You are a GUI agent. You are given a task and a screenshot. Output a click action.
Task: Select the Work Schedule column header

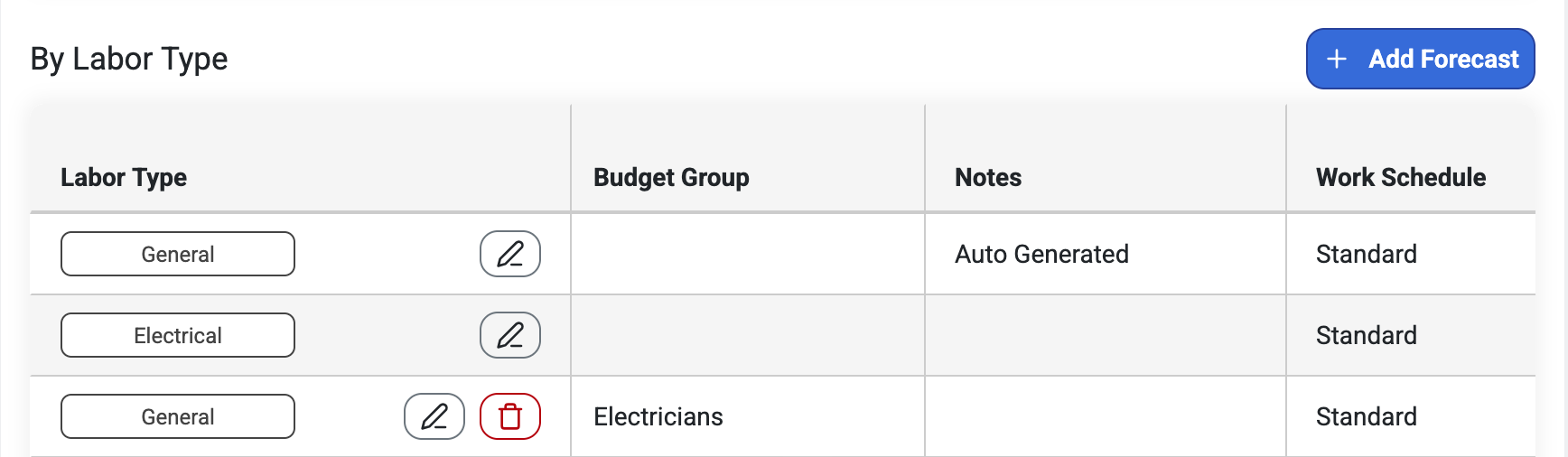pyautogui.click(x=1401, y=177)
